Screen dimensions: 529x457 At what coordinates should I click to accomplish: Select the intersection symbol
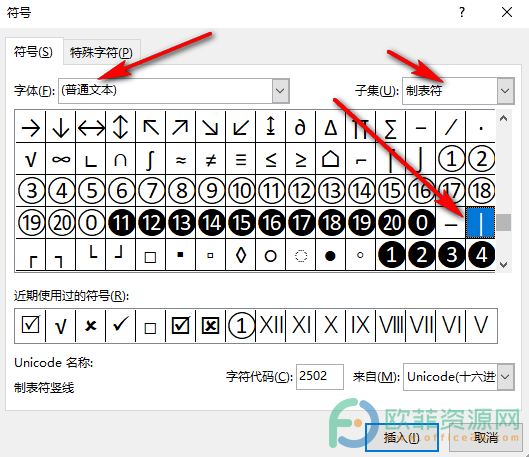tap(121, 159)
